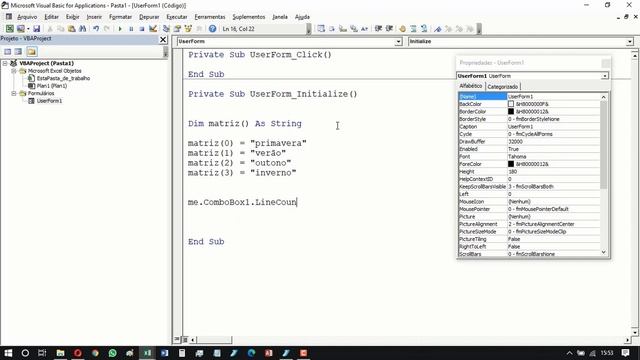Open the UserForm1 object selector in Properties
Image resolution: width=640 pixels, height=360 pixels.
point(604,76)
